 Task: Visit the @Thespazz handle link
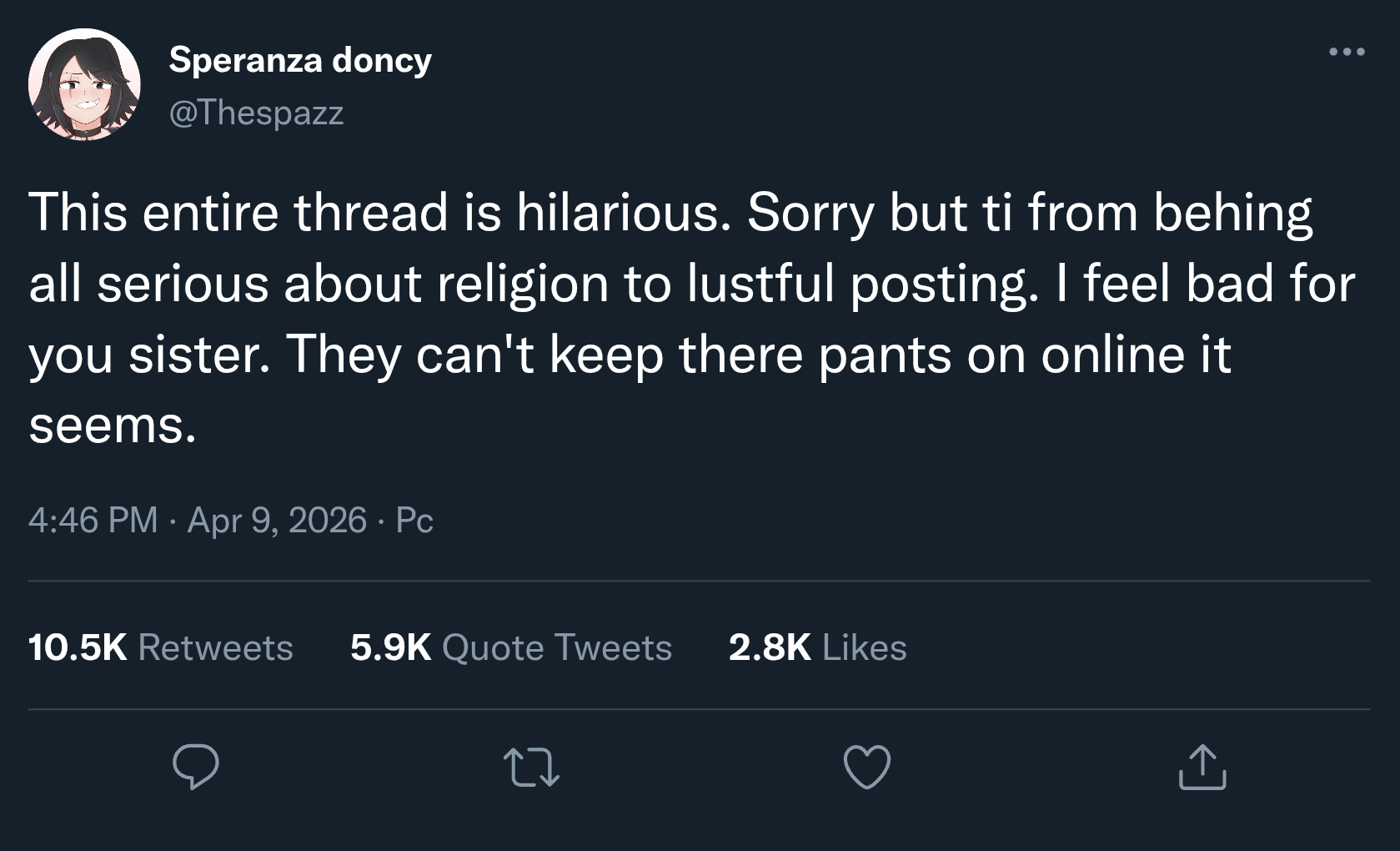click(x=256, y=113)
